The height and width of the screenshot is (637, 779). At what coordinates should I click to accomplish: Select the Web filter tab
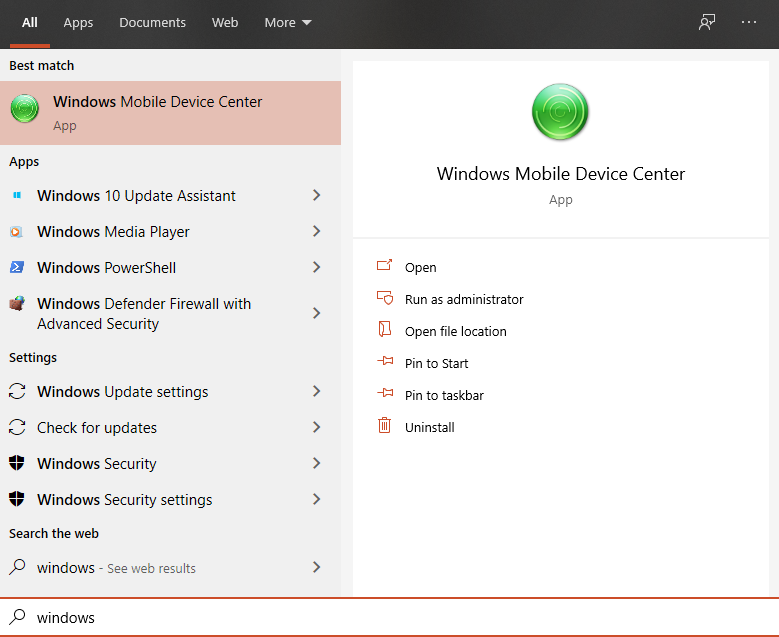tap(225, 22)
